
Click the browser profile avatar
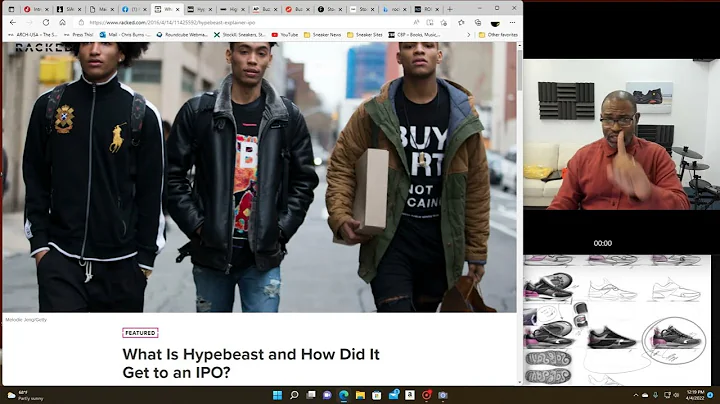(495, 23)
